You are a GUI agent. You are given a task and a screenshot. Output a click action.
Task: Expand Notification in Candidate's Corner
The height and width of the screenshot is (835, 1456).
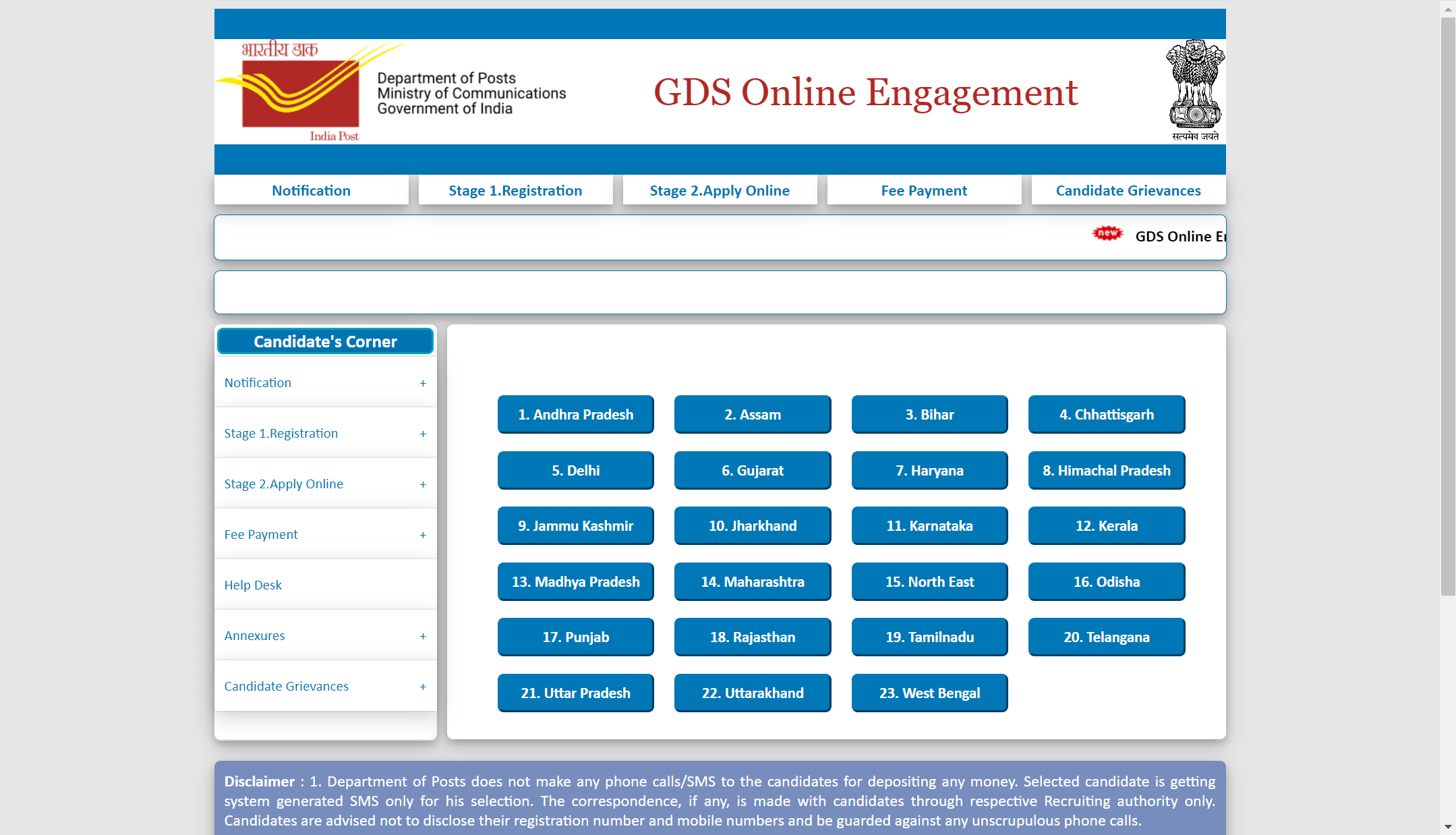click(325, 382)
